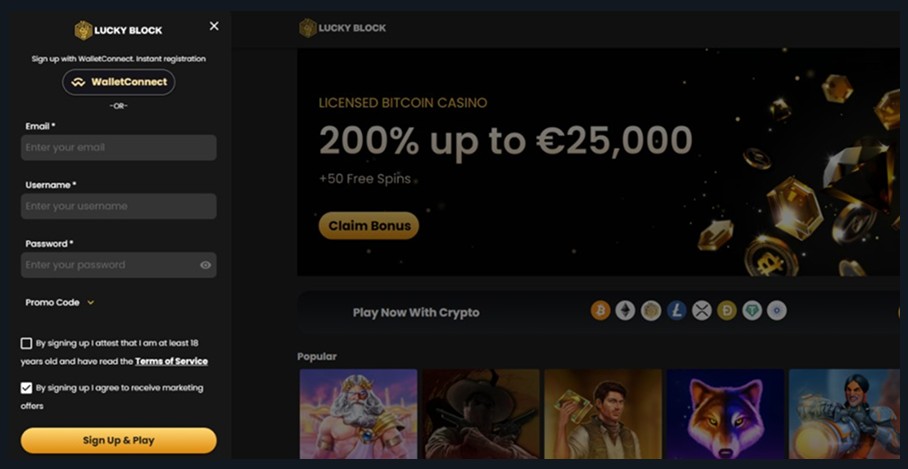This screenshot has width=908, height=469.
Task: Select the XRP coin icon
Action: coord(701,311)
